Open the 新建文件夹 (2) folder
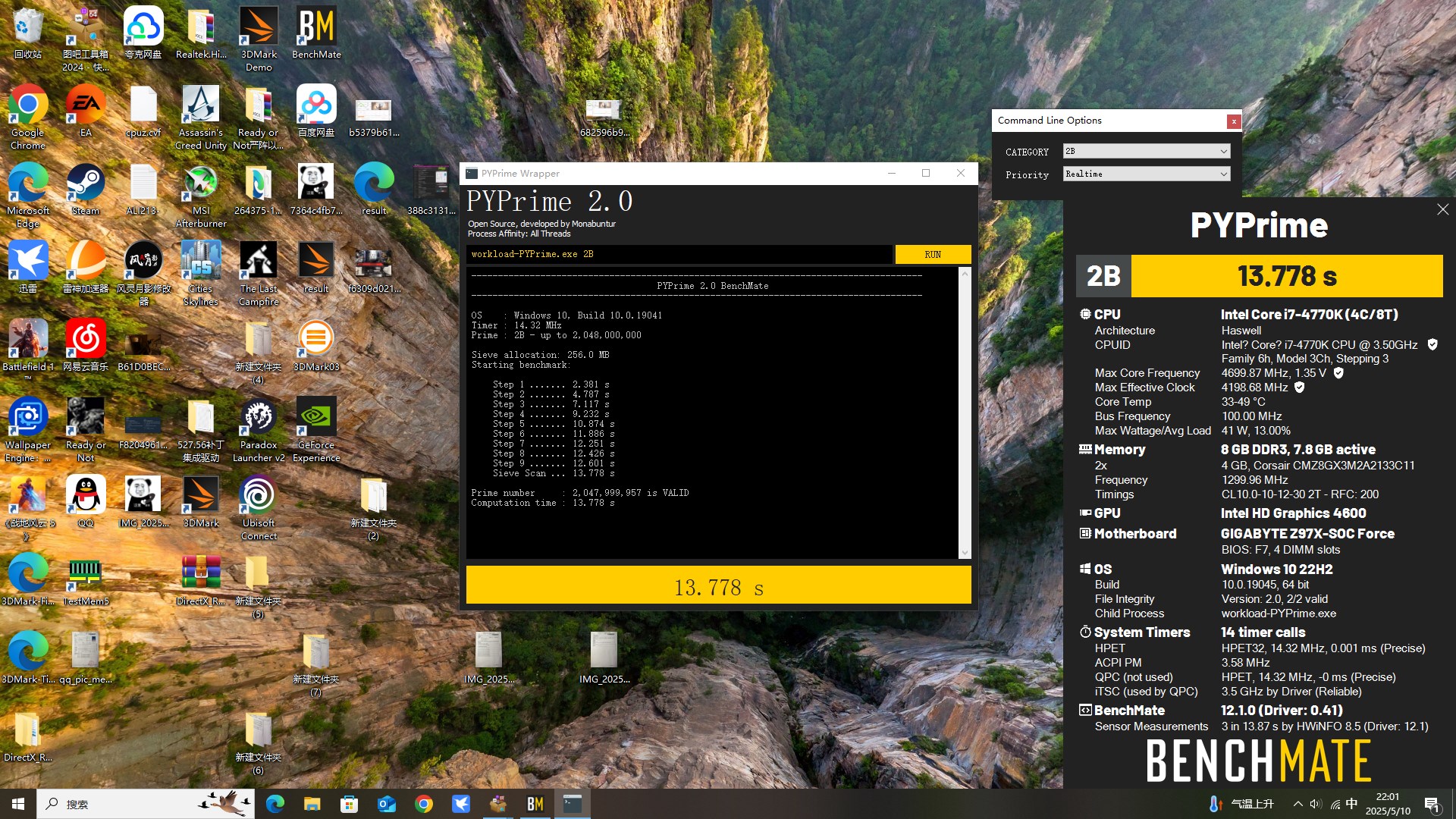1456x819 pixels. coord(374,507)
